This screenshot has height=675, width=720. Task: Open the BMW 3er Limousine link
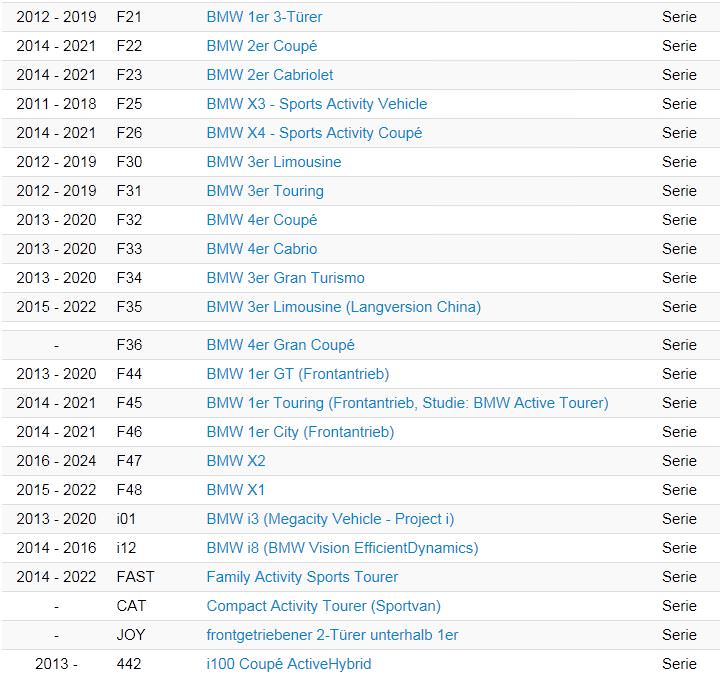[274, 162]
